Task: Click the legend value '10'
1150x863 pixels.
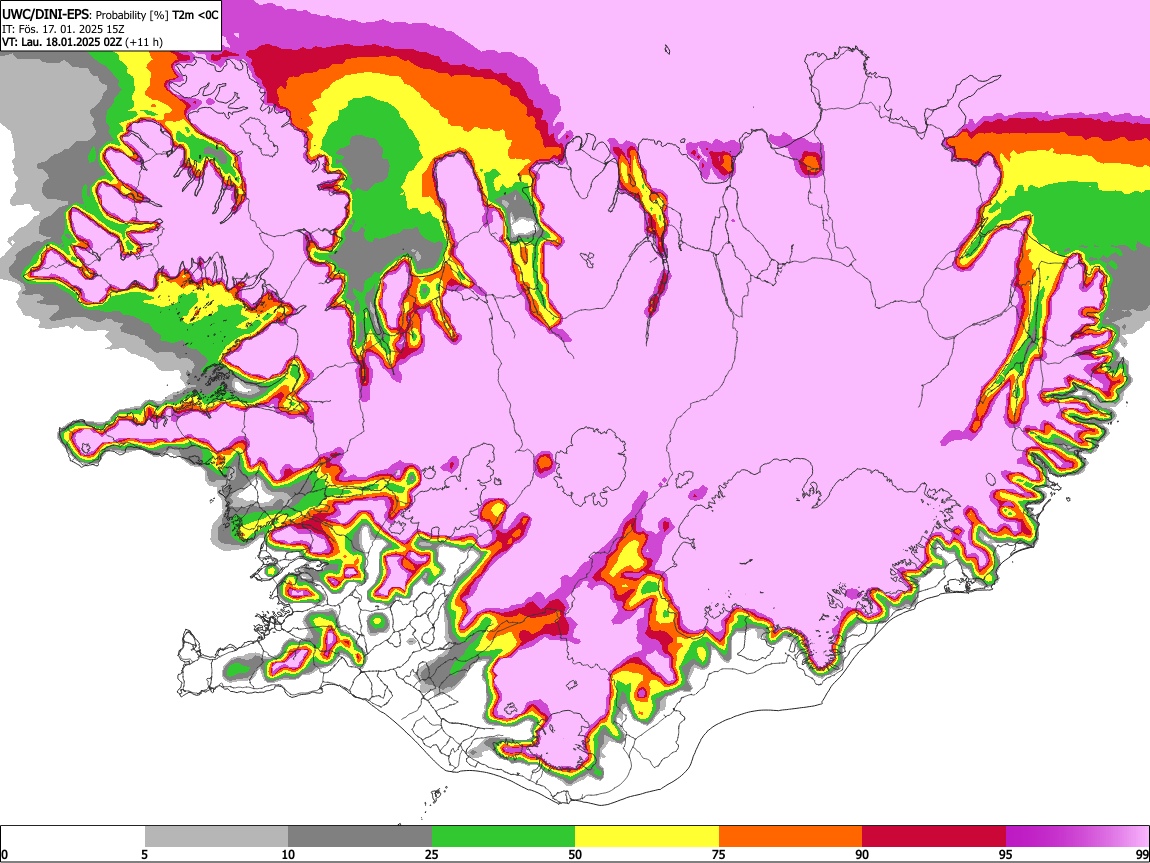Action: [288, 854]
